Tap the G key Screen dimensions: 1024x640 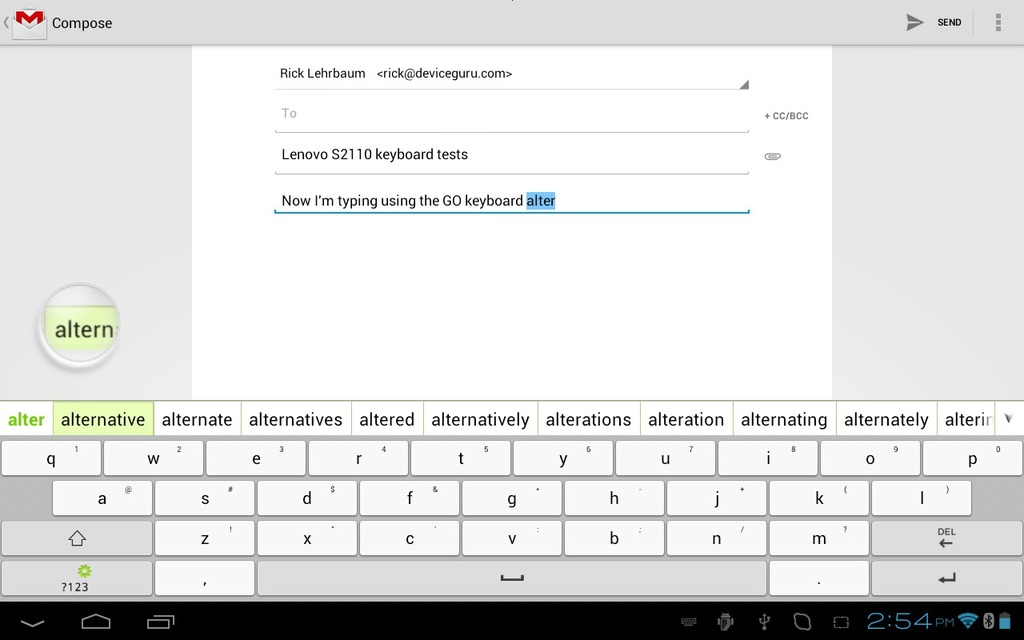tap(512, 498)
